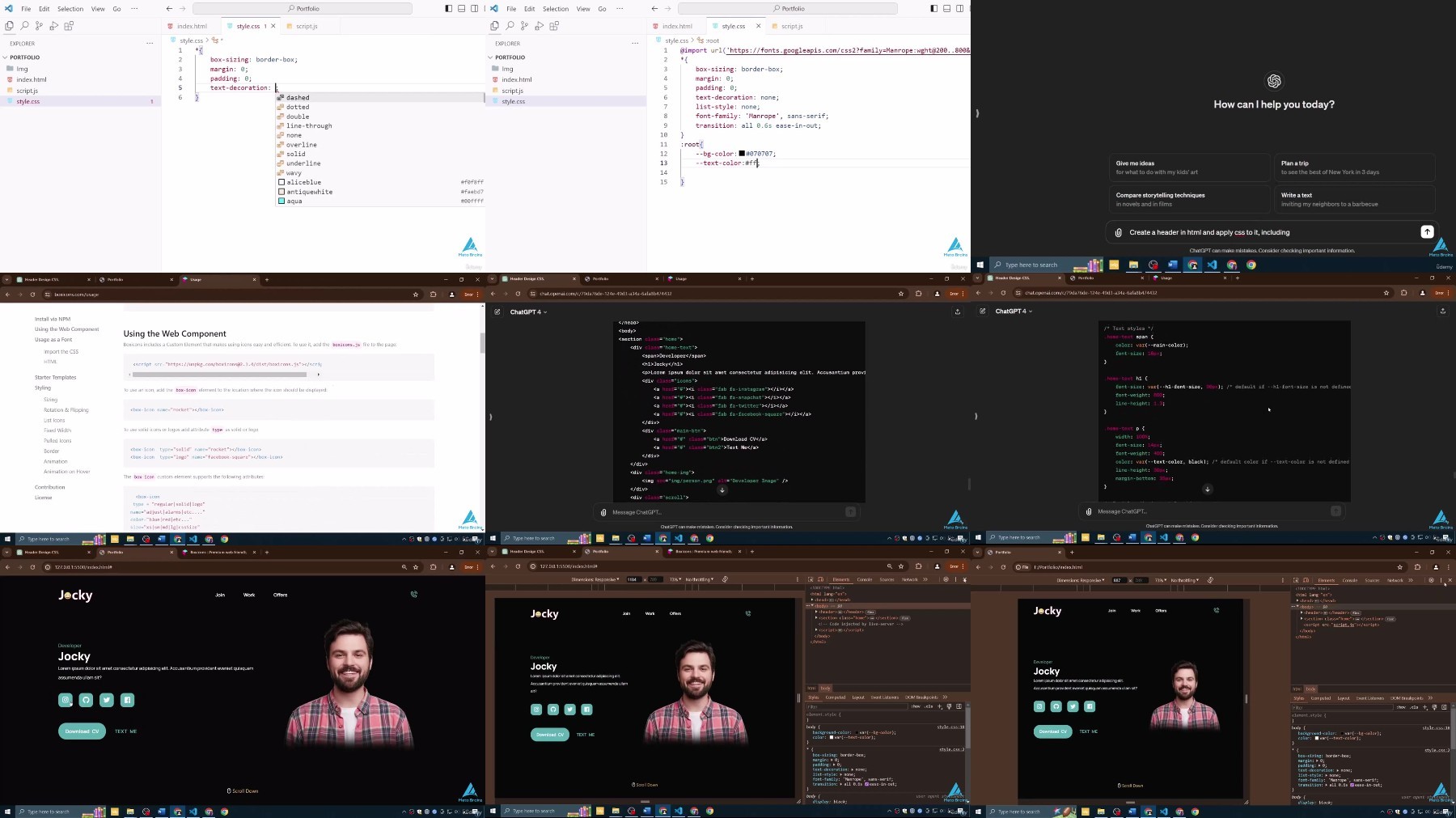Click Download CV on the full-width Portfolio page
This screenshot has height=818, width=1456.
(82, 731)
